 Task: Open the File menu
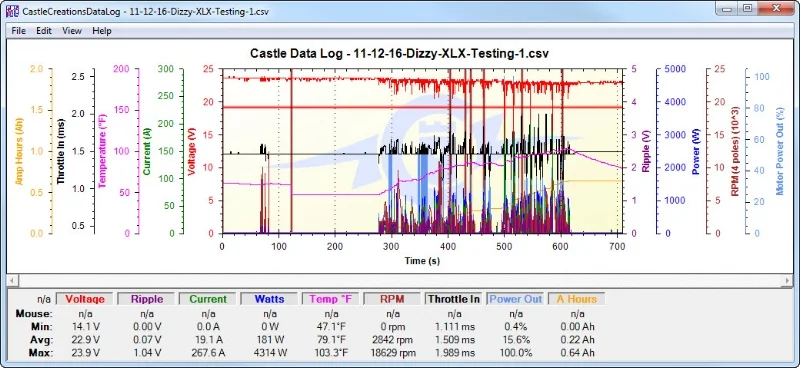click(18, 31)
